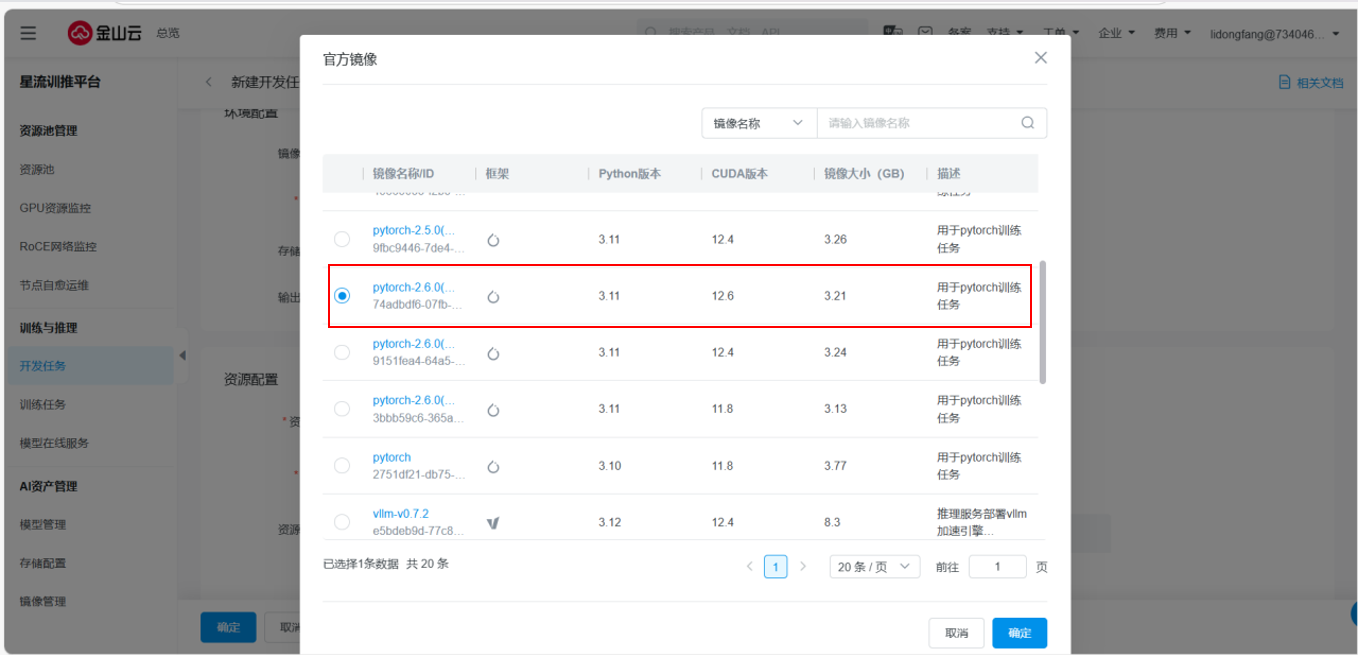Image resolution: width=1358 pixels, height=655 pixels.
Task: Open the 镜像名称 search type dropdown
Action: pyautogui.click(x=759, y=123)
